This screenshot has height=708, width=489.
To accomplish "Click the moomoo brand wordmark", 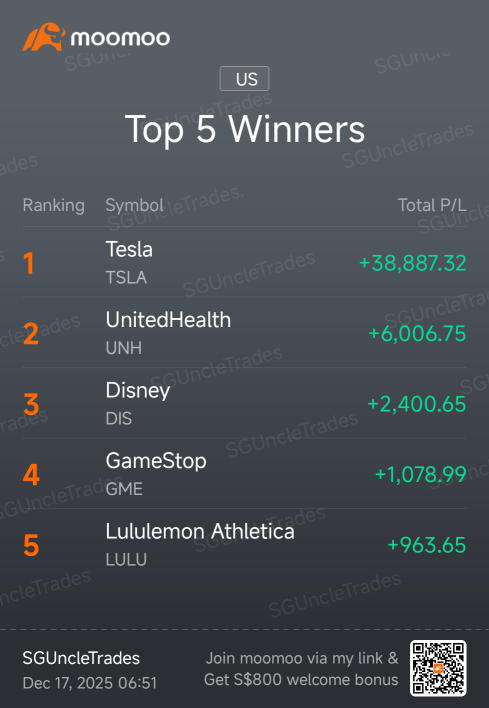I will pos(121,38).
